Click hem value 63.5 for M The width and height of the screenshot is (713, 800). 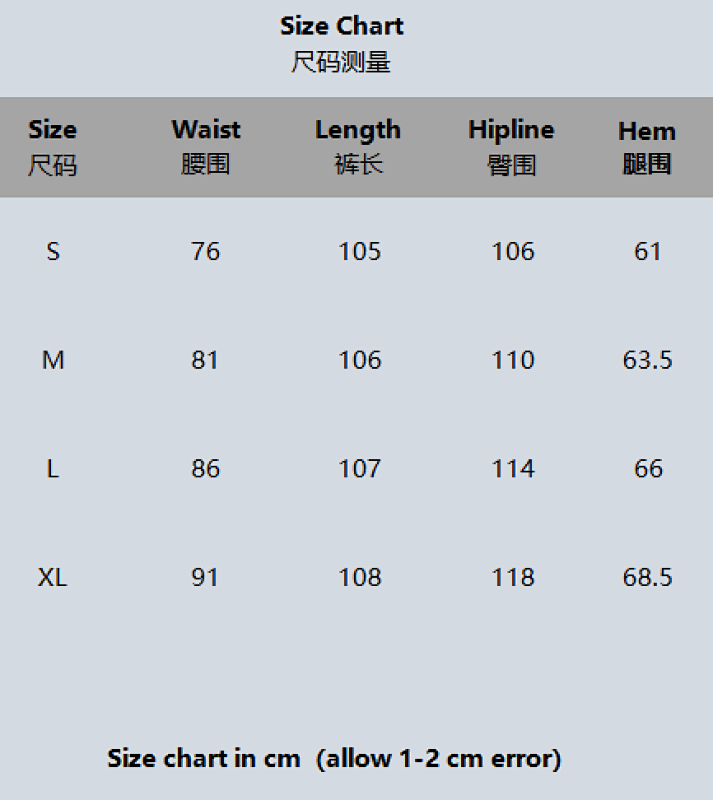click(648, 360)
